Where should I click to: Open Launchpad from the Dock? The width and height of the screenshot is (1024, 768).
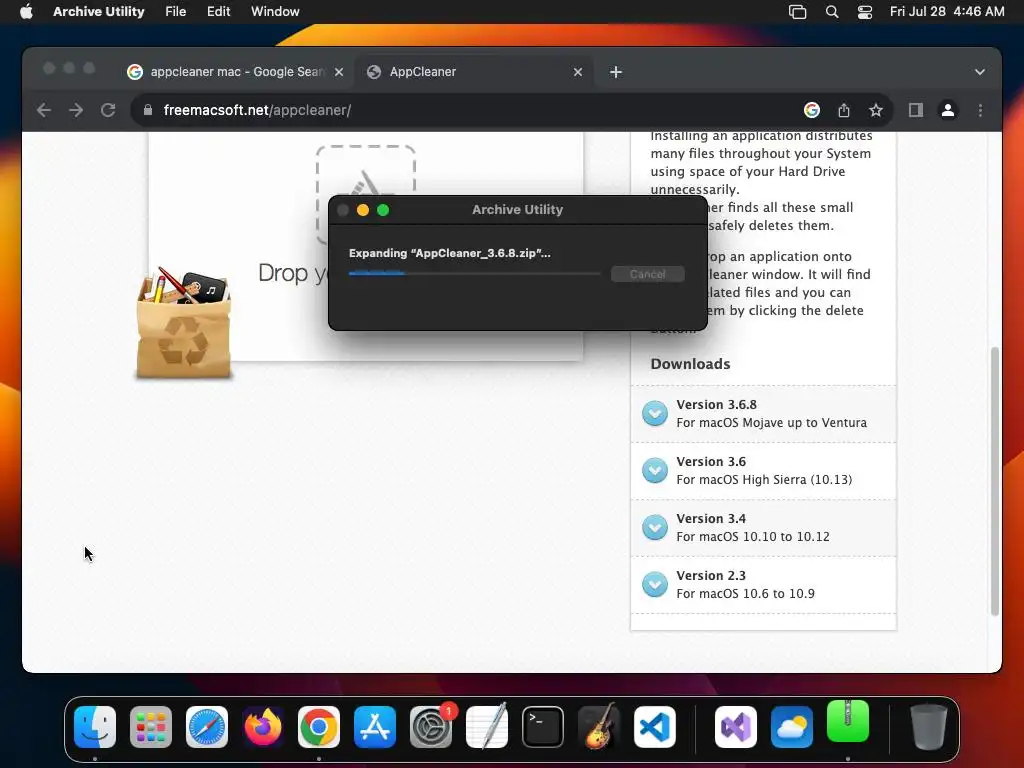151,727
